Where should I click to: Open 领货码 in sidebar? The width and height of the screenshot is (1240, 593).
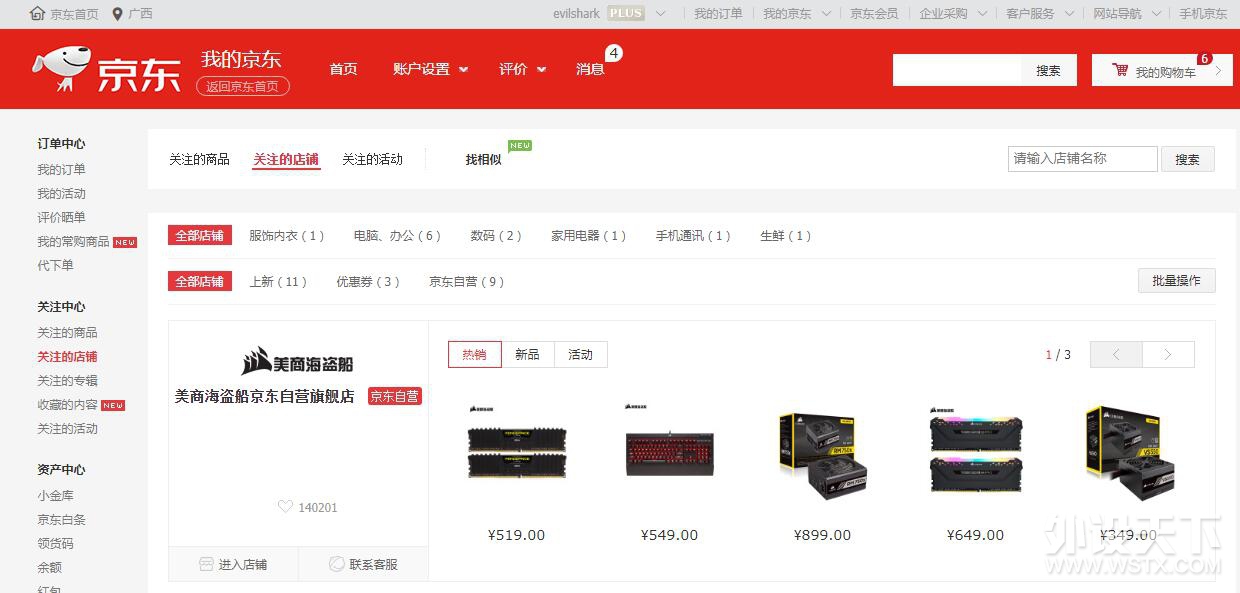coord(56,543)
